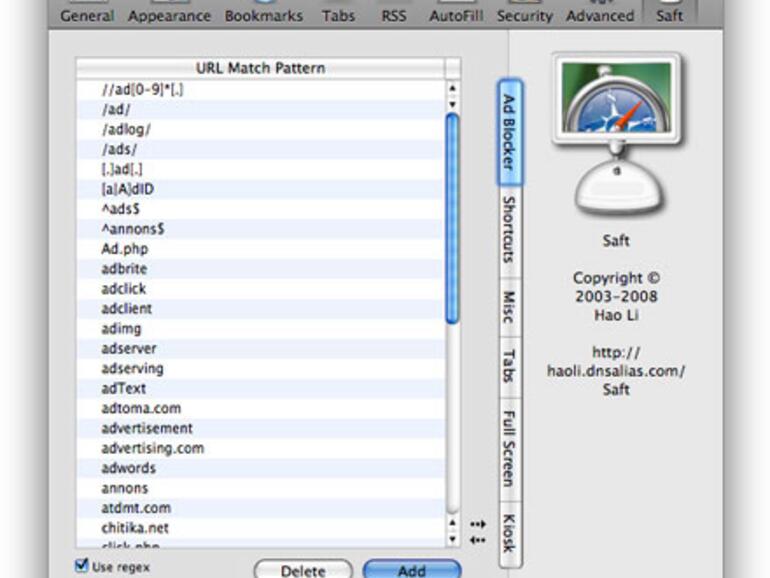Click the scroll down arrow at list top
The height and width of the screenshot is (578, 770).
452,104
